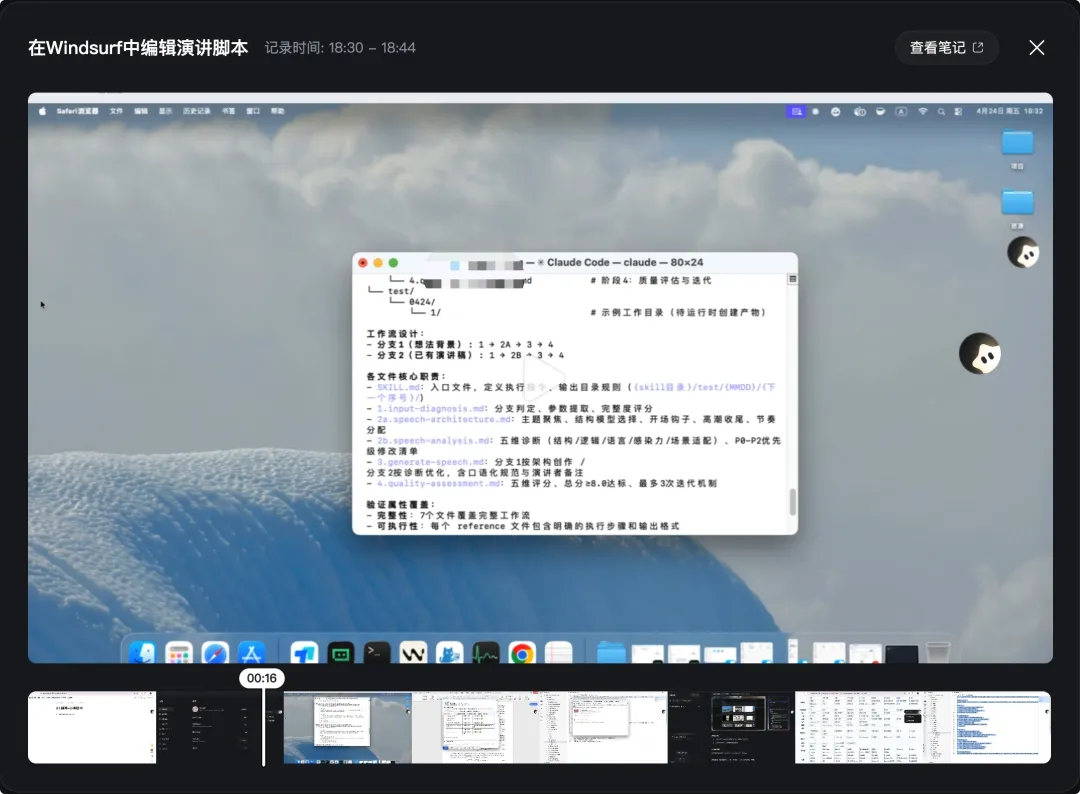Image resolution: width=1080 pixels, height=794 pixels.
Task: Click the Claude Code terminal scrollbar
Action: (793, 500)
